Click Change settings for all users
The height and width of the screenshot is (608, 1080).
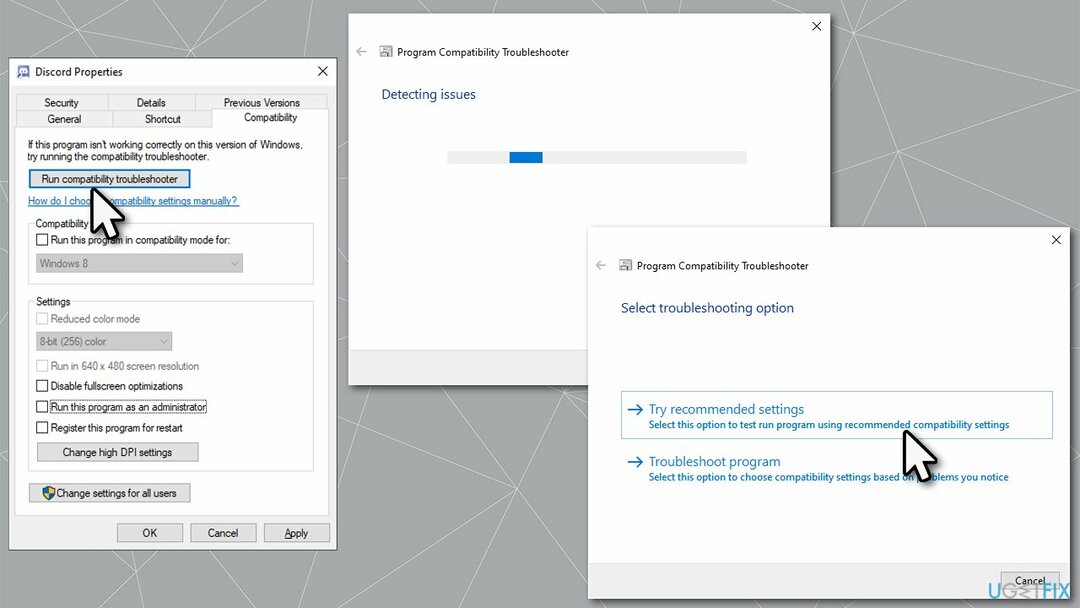click(110, 493)
